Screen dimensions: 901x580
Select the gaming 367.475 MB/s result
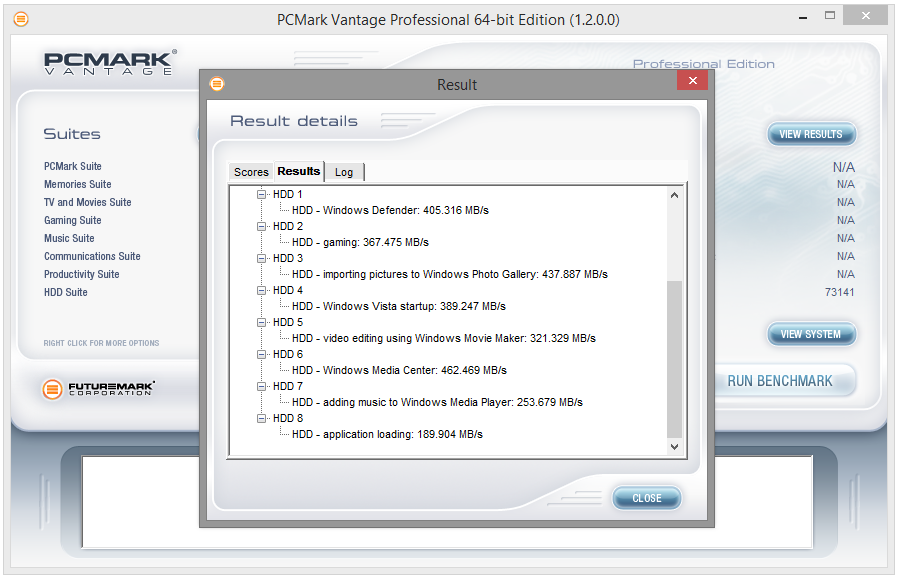(360, 243)
